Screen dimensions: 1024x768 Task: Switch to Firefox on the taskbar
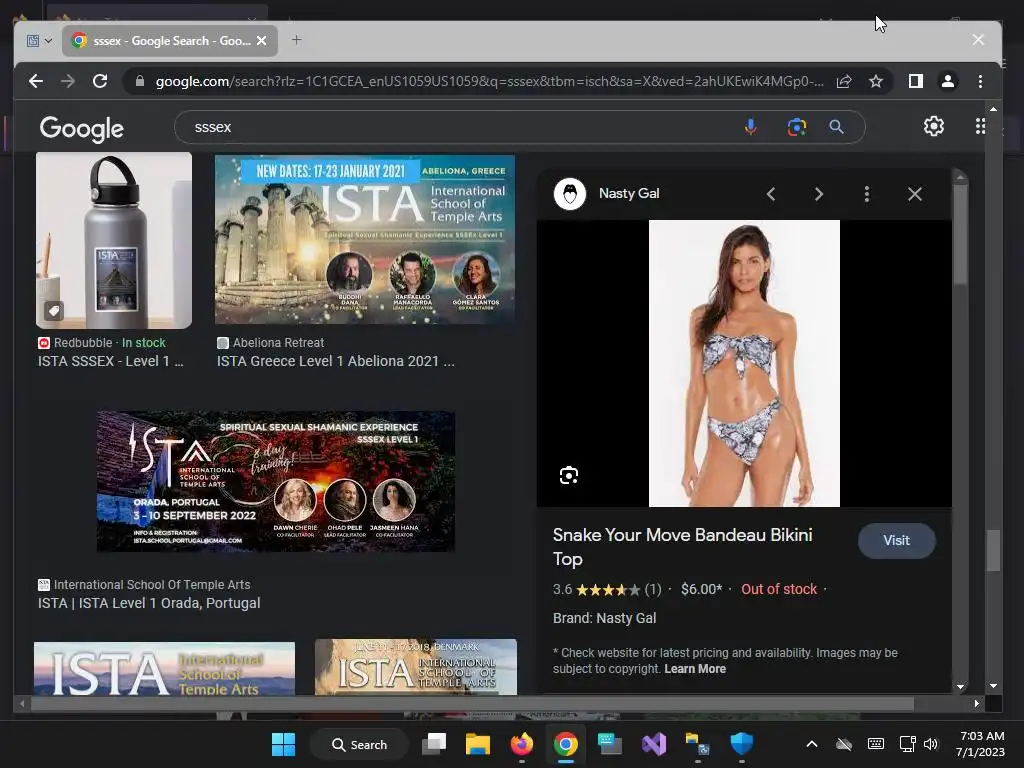[522, 744]
